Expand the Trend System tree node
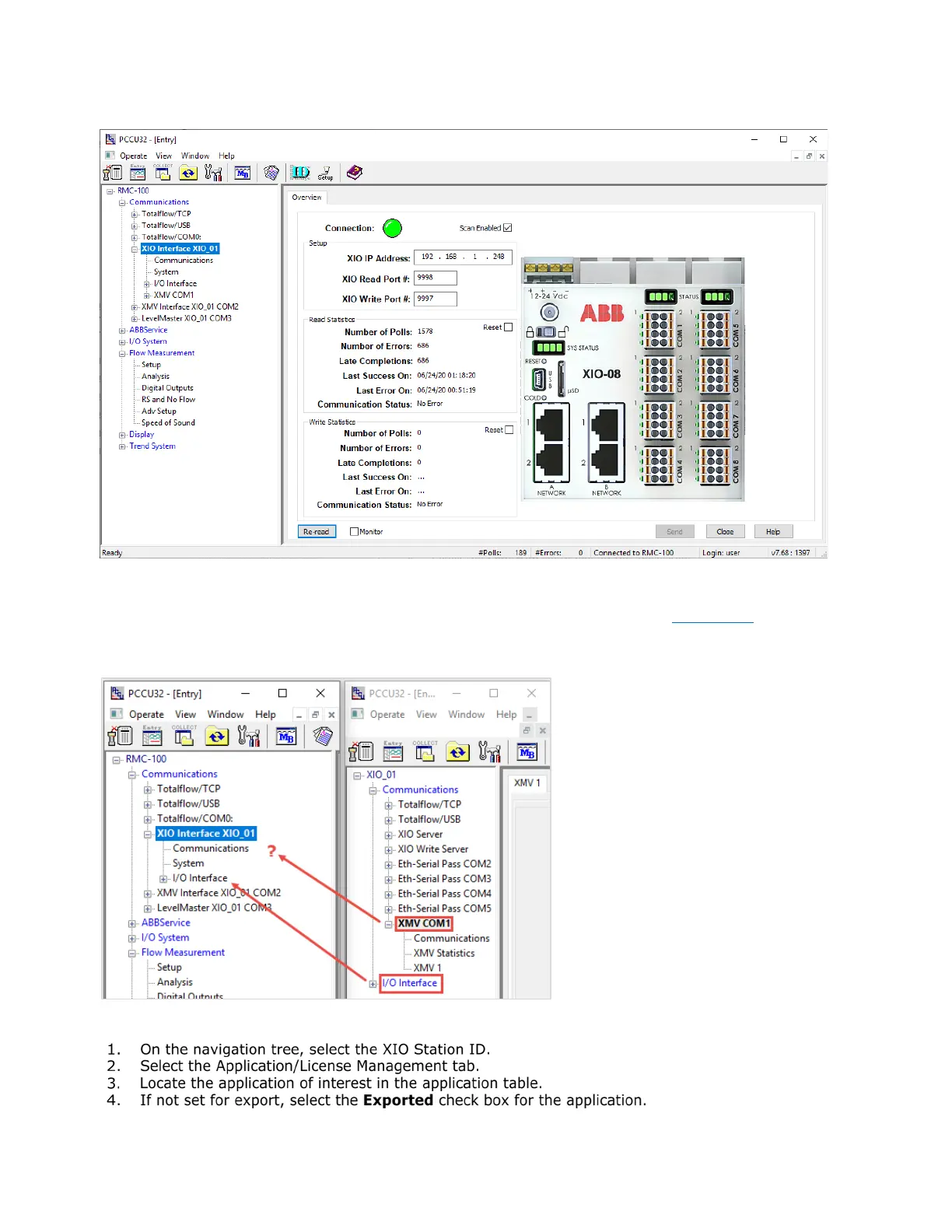This screenshot has width=952, height=1232. [122, 446]
